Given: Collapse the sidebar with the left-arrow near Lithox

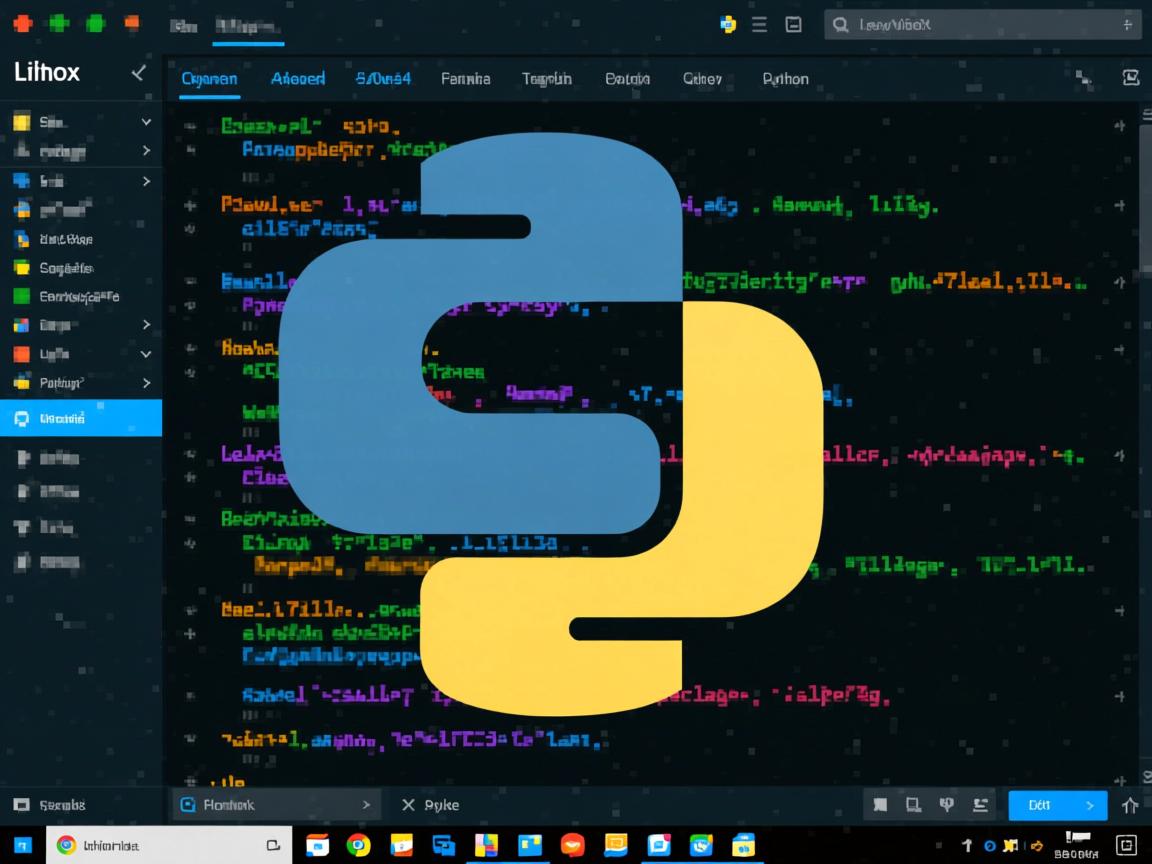Looking at the screenshot, I should 138,72.
